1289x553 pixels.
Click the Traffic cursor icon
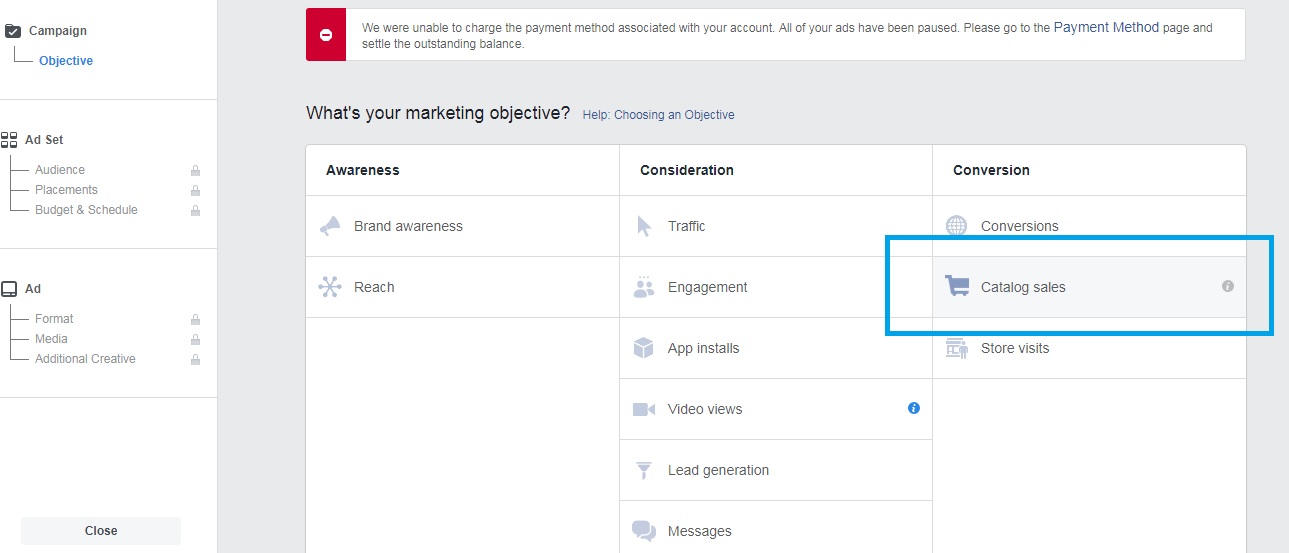click(644, 226)
